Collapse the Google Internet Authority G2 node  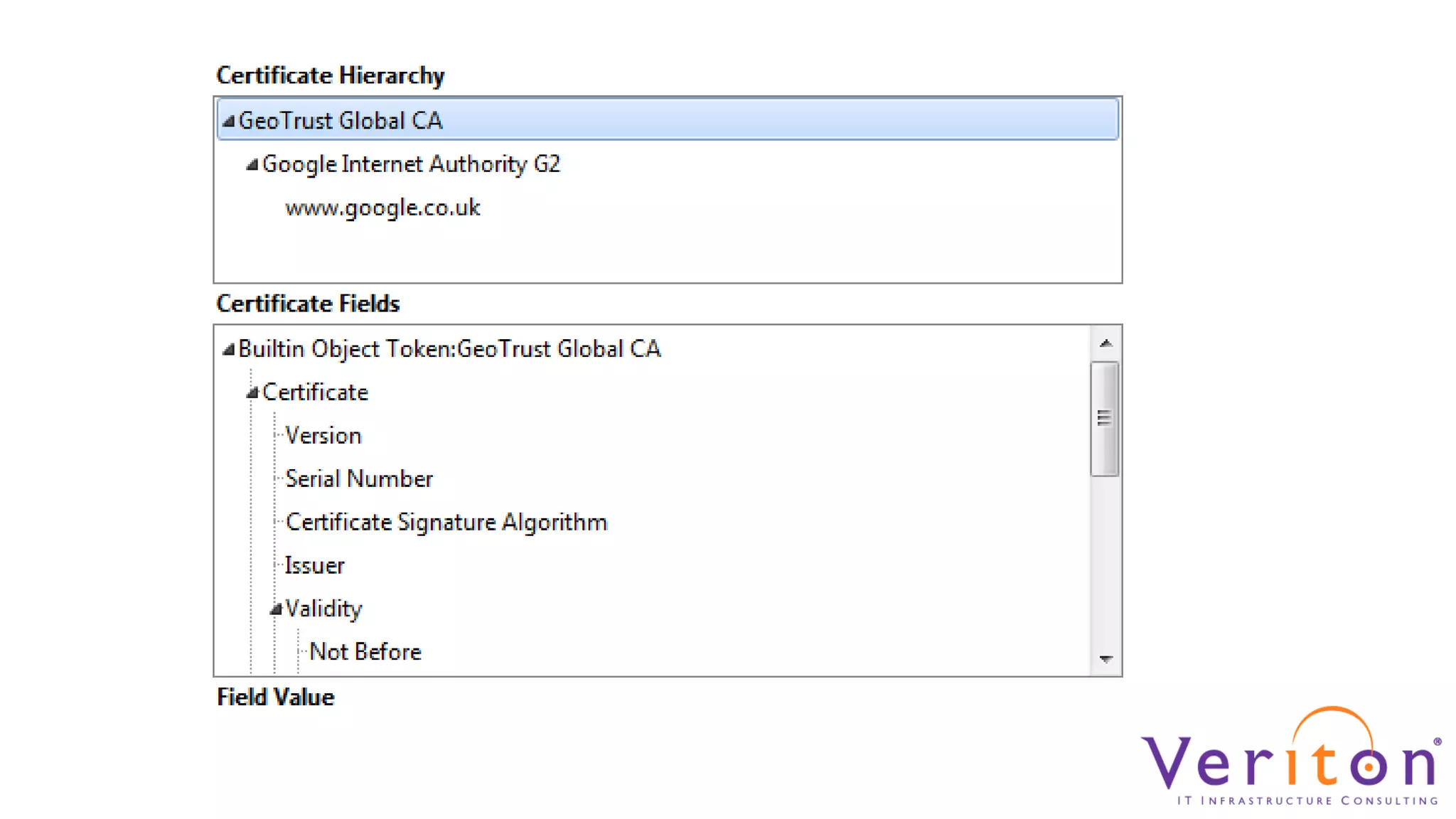tap(252, 165)
